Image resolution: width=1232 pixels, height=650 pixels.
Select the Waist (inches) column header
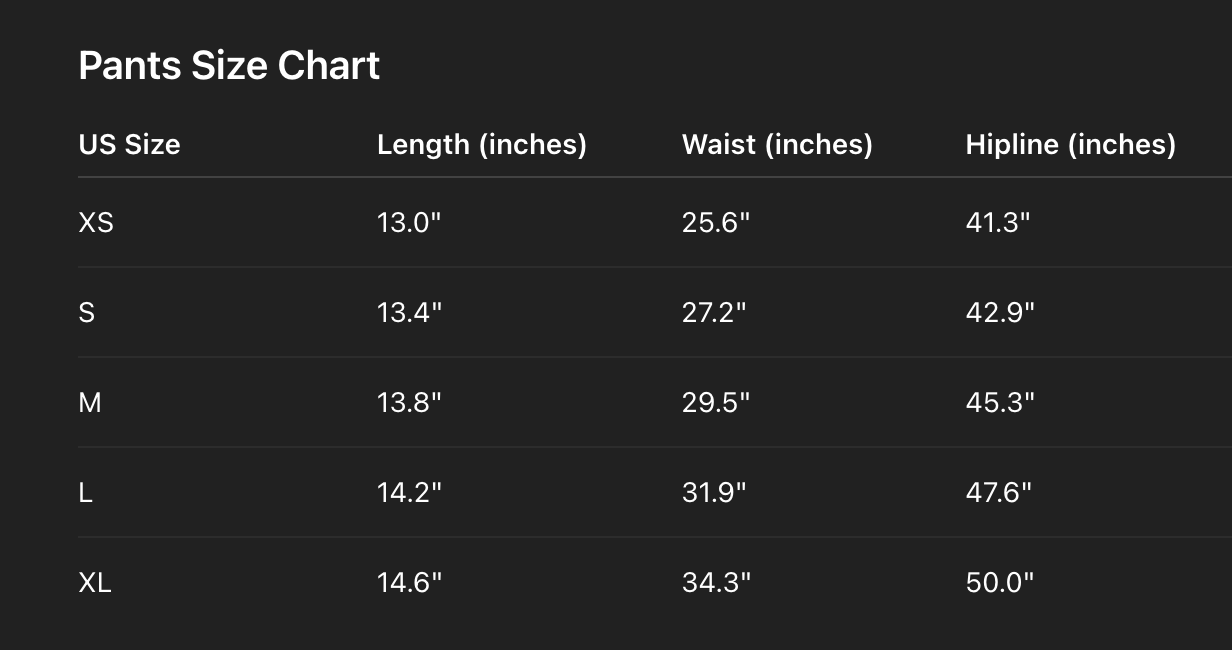(777, 144)
